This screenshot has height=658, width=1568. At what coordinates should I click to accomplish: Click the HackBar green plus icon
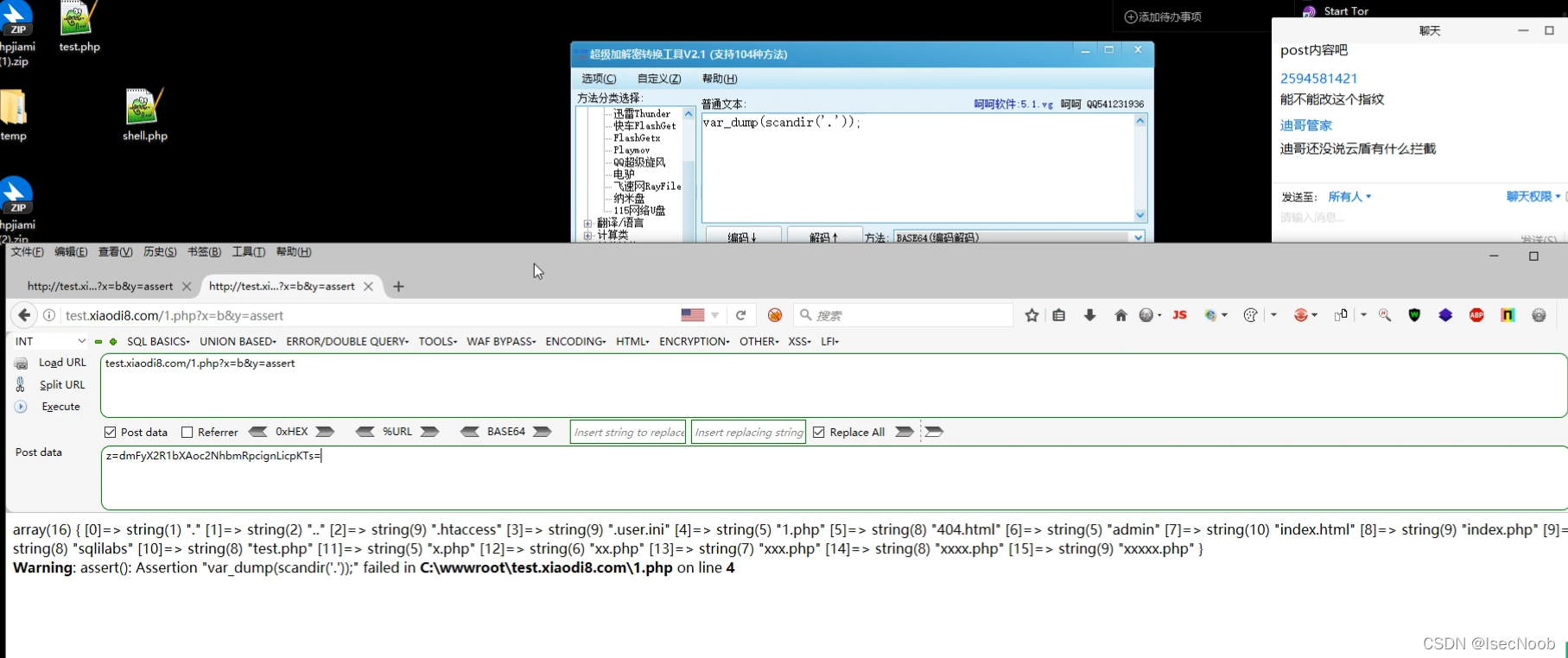[113, 342]
